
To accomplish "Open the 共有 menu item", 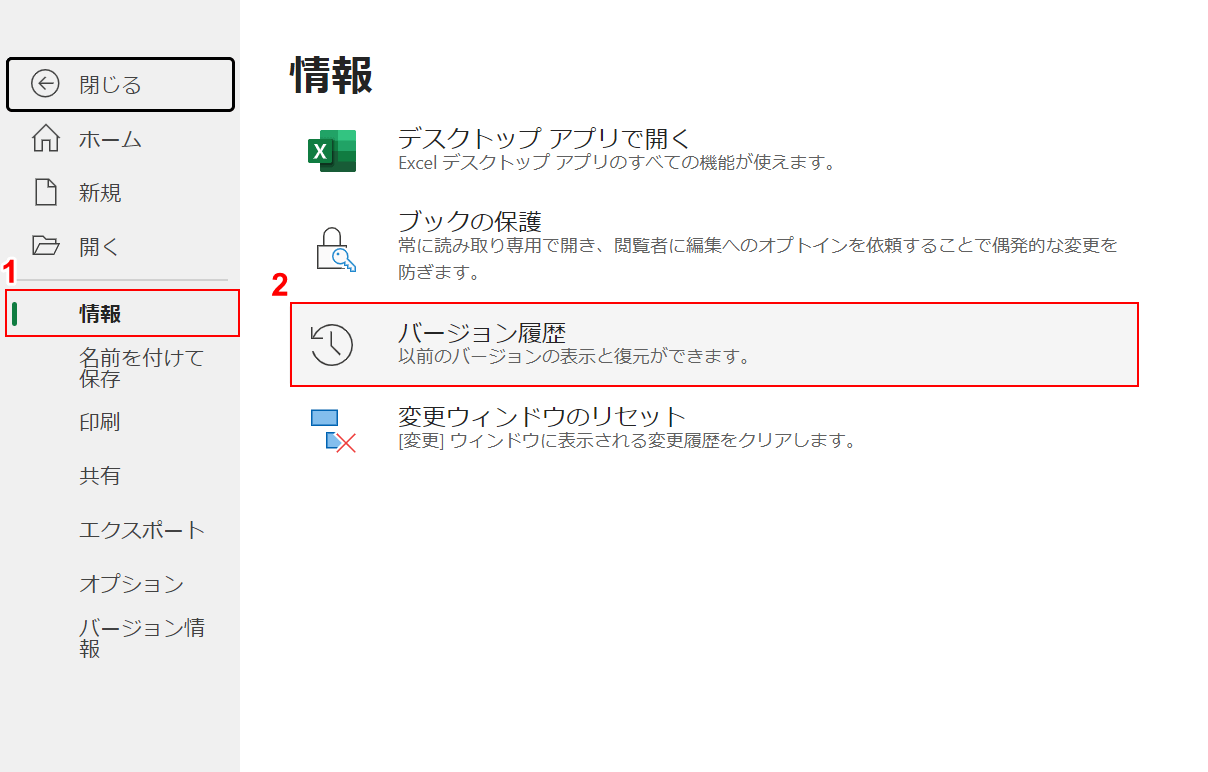I will 100,476.
